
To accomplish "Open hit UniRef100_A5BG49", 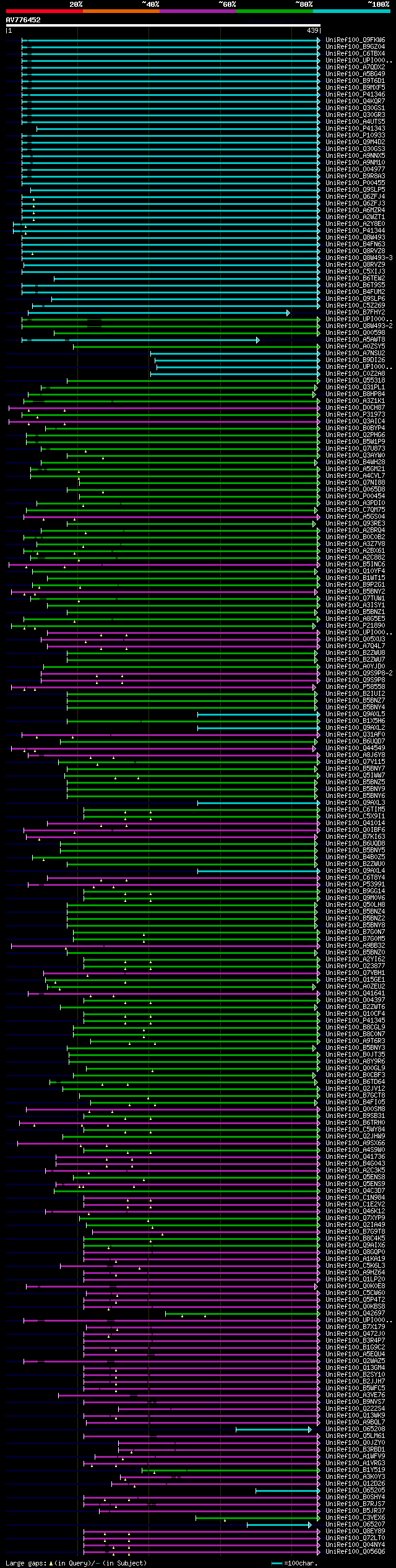I will 355,74.
